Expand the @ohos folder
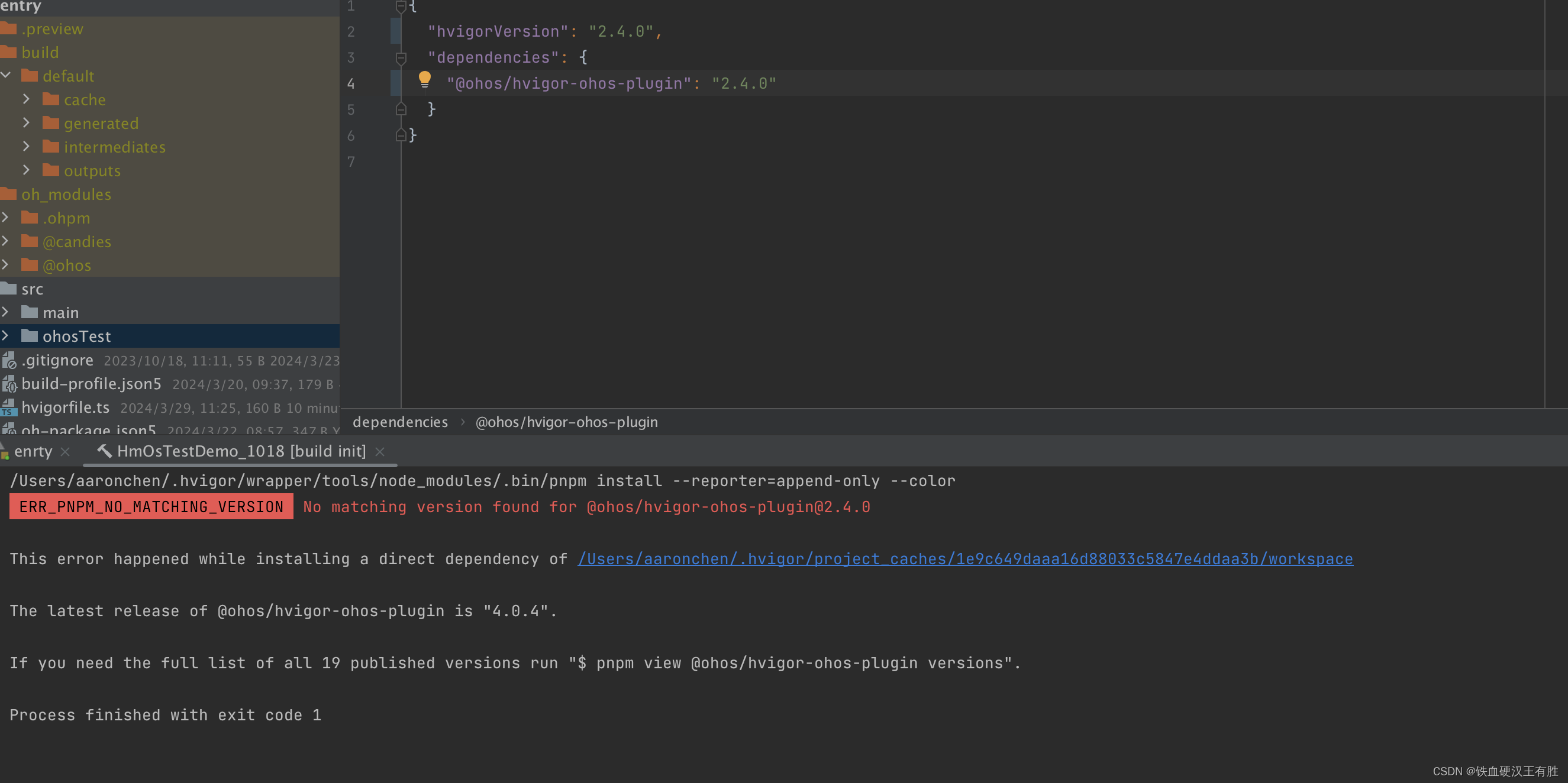 click(5, 265)
